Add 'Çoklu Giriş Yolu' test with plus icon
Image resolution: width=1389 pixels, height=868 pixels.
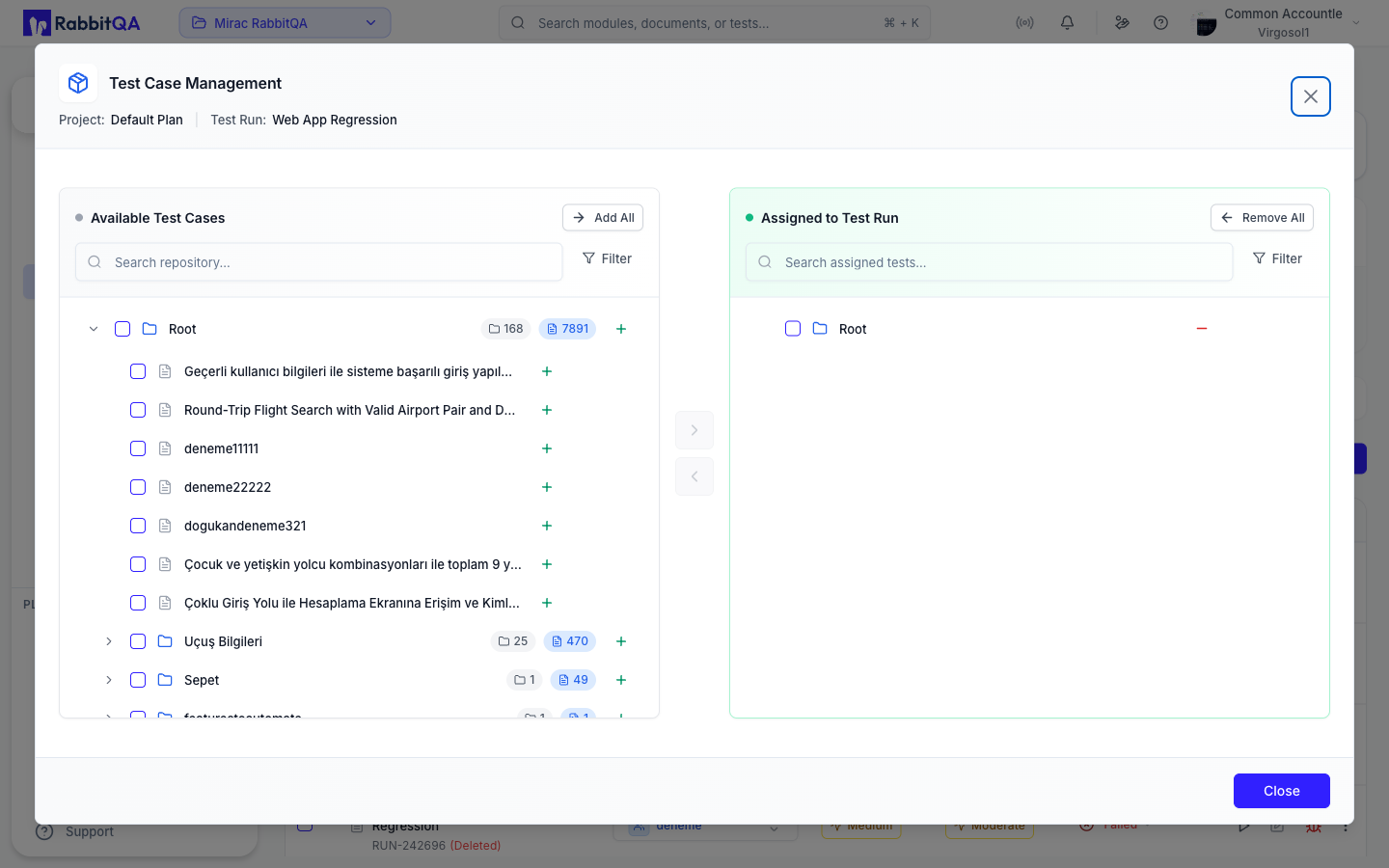(547, 603)
